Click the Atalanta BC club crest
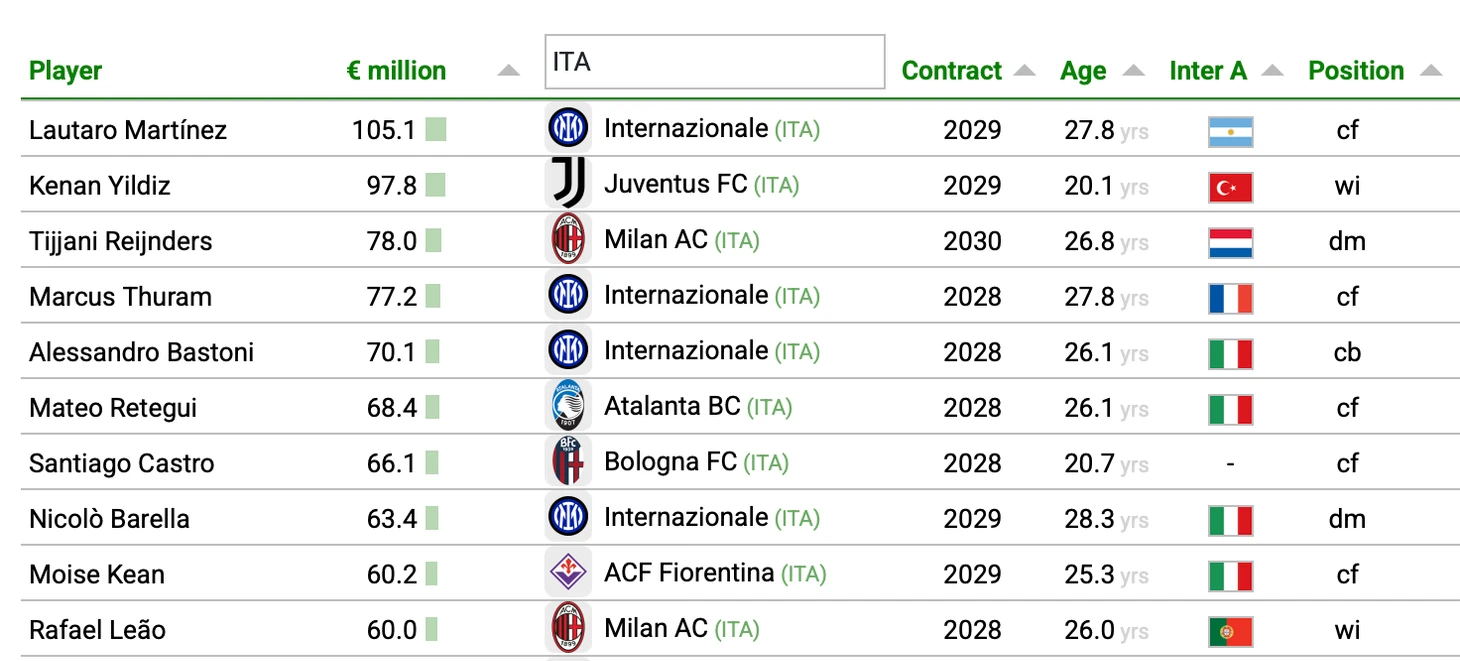Image resolution: width=1460 pixels, height=661 pixels. (x=568, y=407)
